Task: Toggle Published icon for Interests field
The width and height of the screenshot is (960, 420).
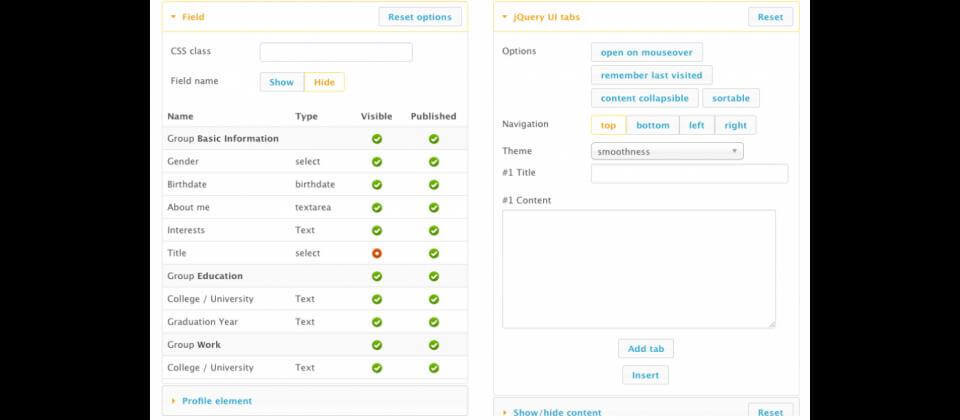Action: coord(433,230)
